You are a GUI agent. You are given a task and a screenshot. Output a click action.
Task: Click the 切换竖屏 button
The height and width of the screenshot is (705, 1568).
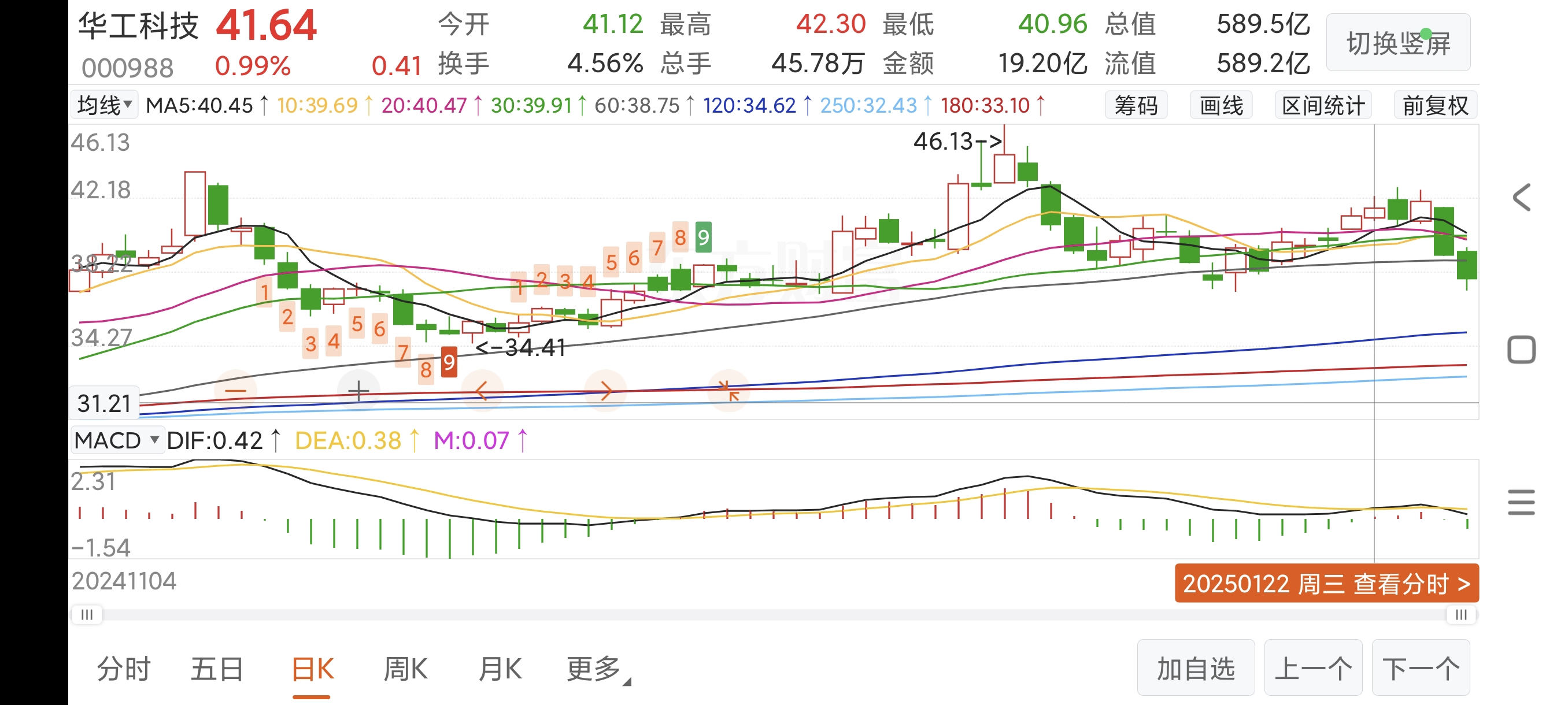click(x=1398, y=43)
